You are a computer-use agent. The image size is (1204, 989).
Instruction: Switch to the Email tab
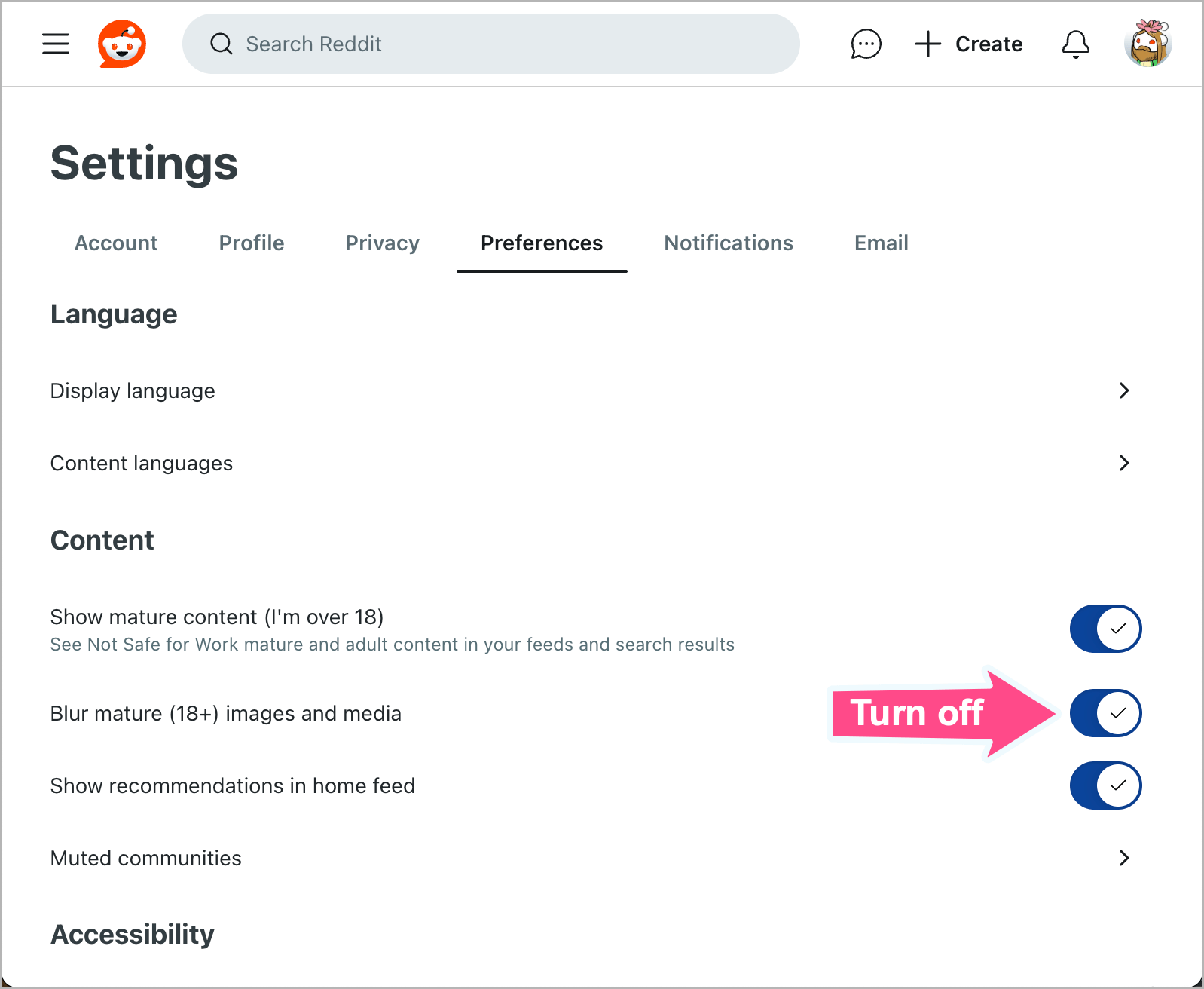tap(881, 243)
